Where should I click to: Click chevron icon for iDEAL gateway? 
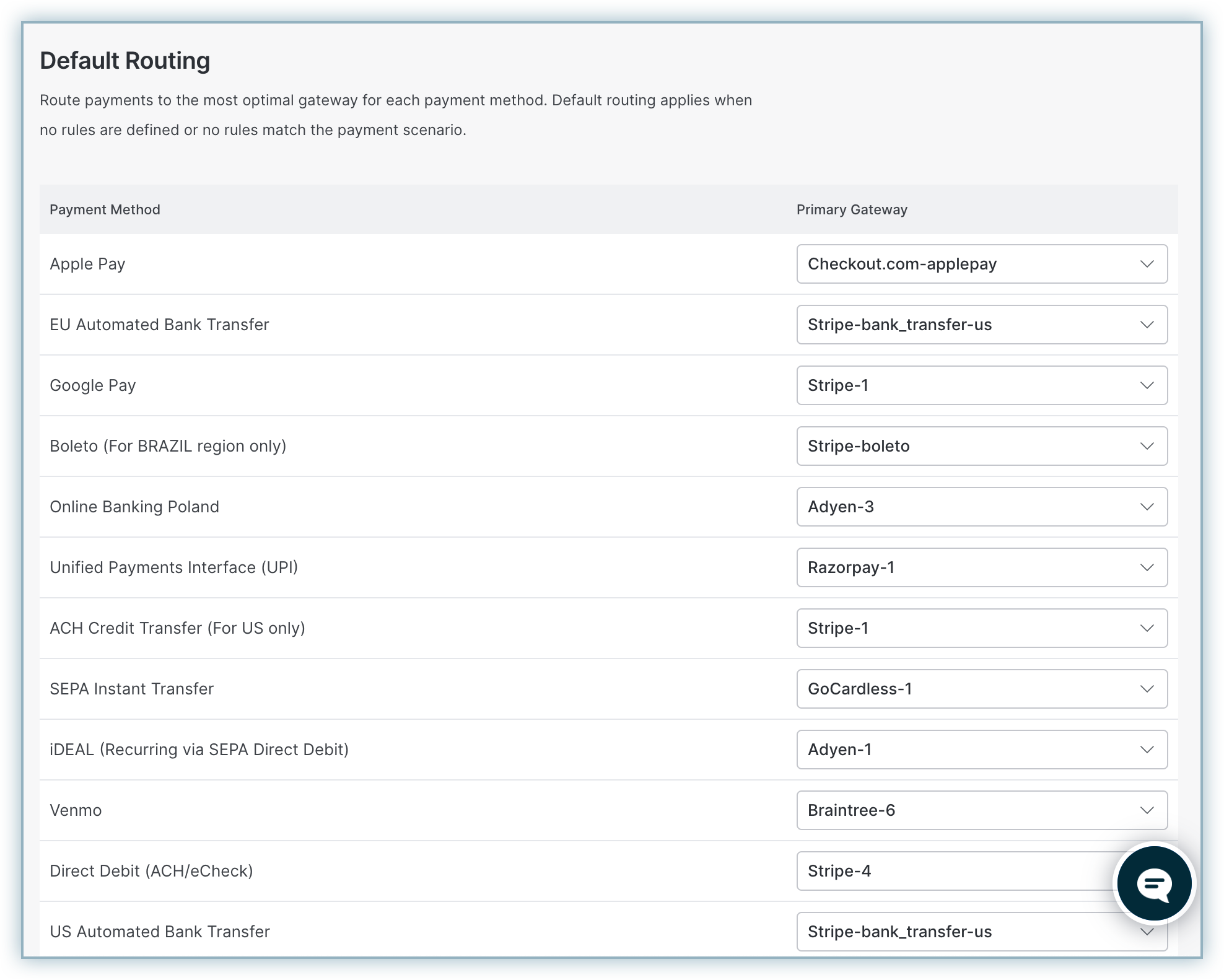[x=1147, y=750]
